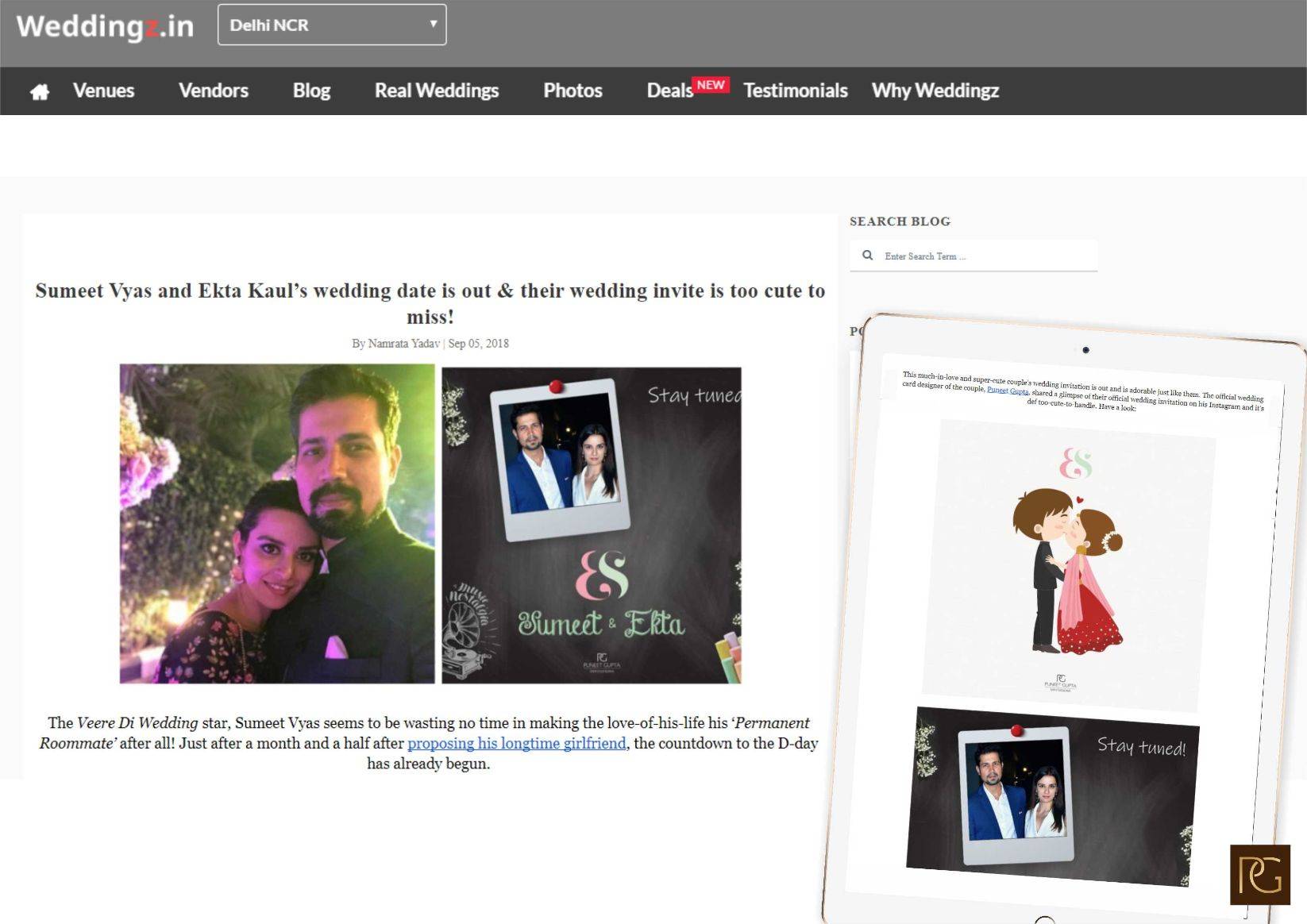Click the ES monogram on chalkboard invite
This screenshot has height=924, width=1307.
tap(602, 576)
